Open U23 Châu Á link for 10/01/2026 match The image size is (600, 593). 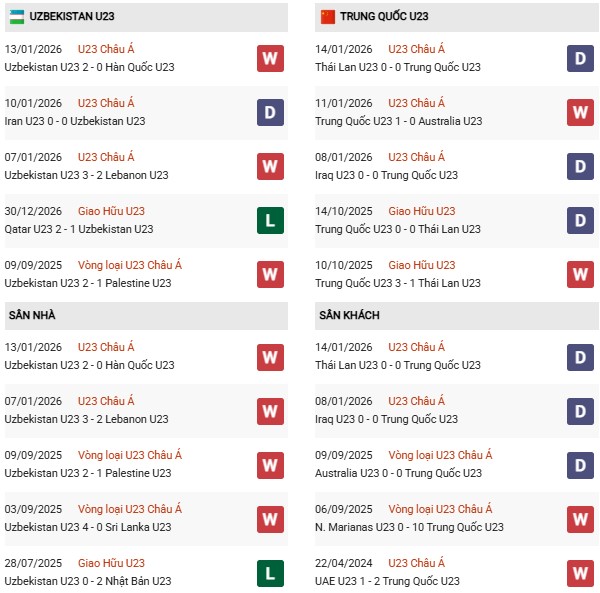[x=105, y=103]
